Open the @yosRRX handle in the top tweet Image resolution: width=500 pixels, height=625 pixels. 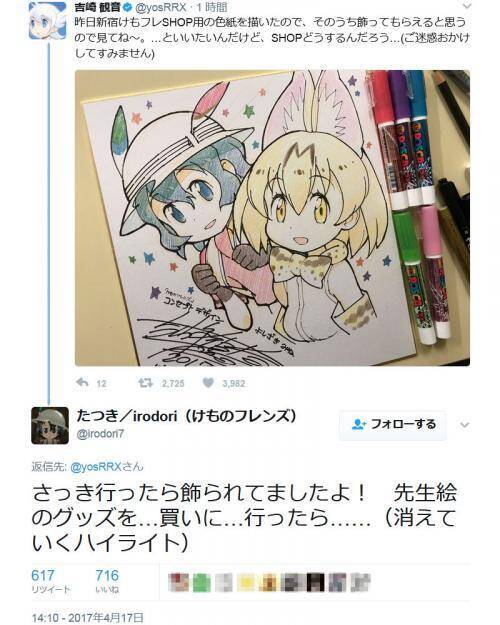[x=161, y=7]
